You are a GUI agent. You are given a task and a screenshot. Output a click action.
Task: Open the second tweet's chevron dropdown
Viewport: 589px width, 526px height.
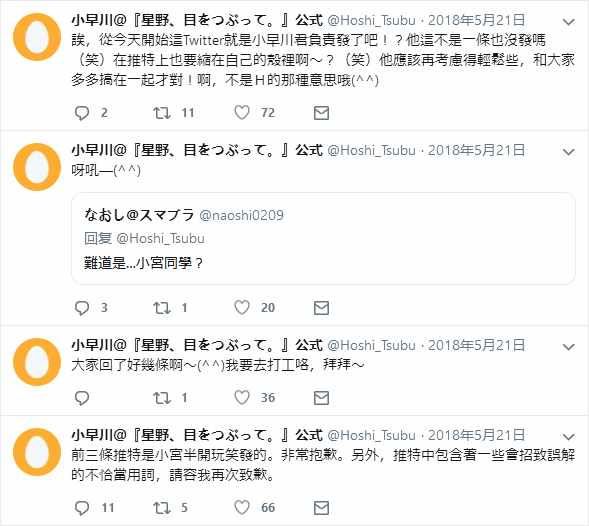coord(569,152)
